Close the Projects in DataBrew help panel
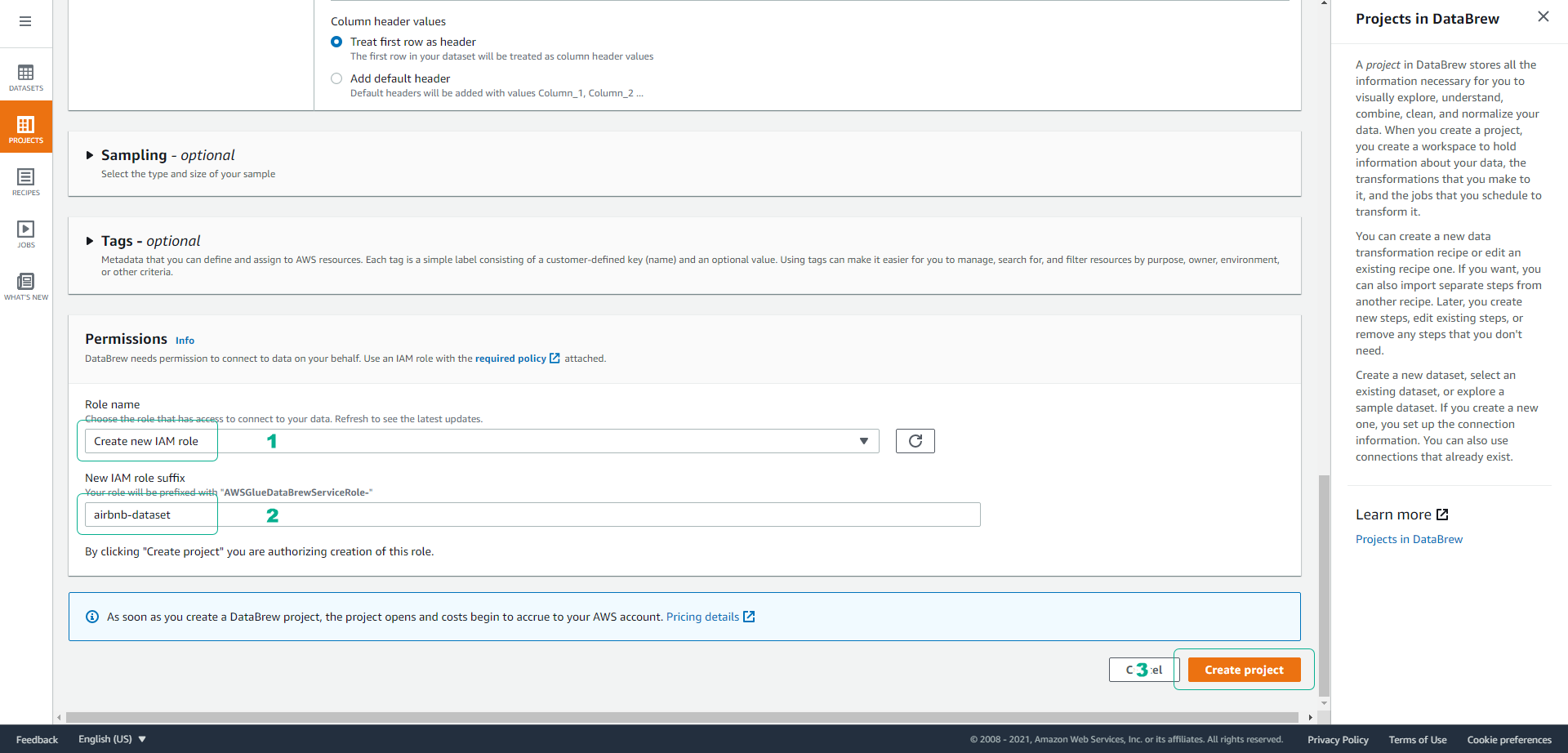 (1543, 16)
